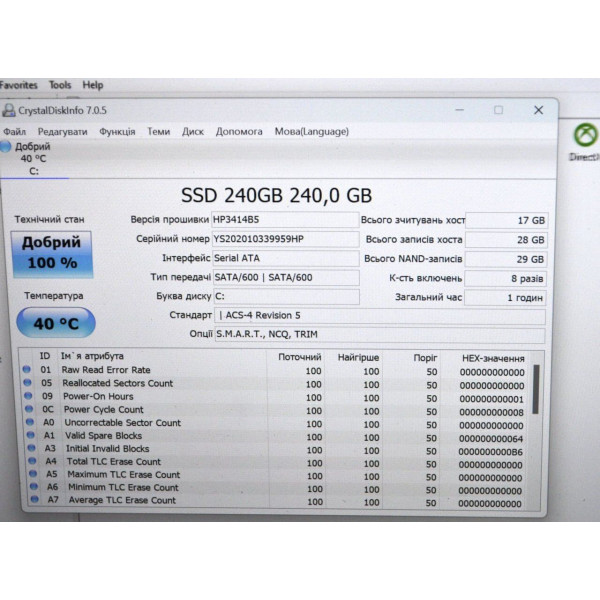Click status dot for Minimum TLC Erase Count
The image size is (600, 600).
[34, 486]
